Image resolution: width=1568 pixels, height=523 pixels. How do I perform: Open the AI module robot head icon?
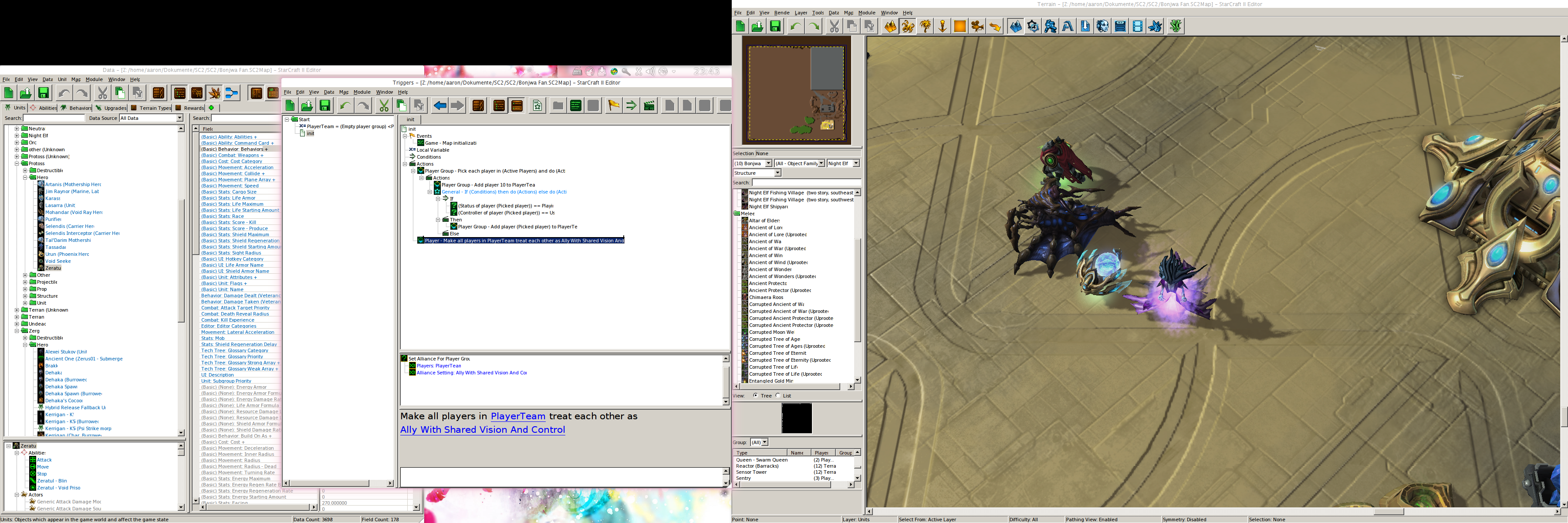[x=1102, y=26]
